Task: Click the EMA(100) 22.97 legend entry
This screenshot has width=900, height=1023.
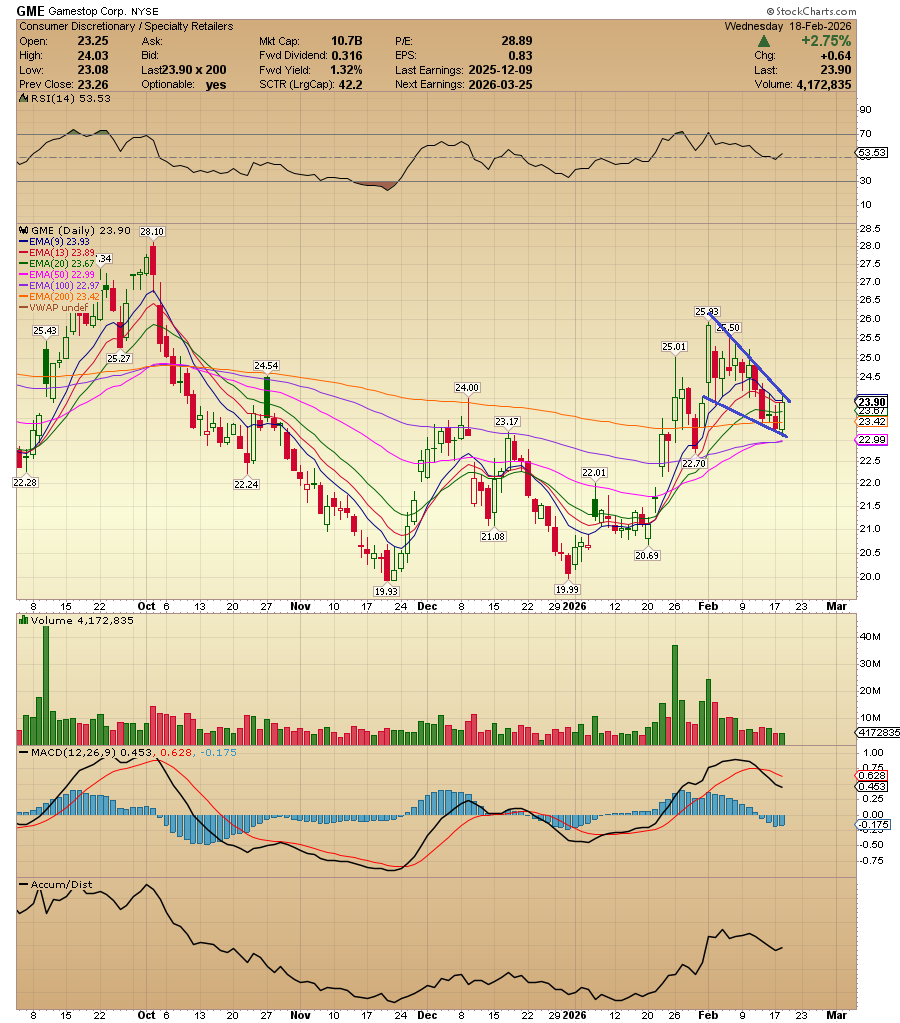Action: [59, 286]
